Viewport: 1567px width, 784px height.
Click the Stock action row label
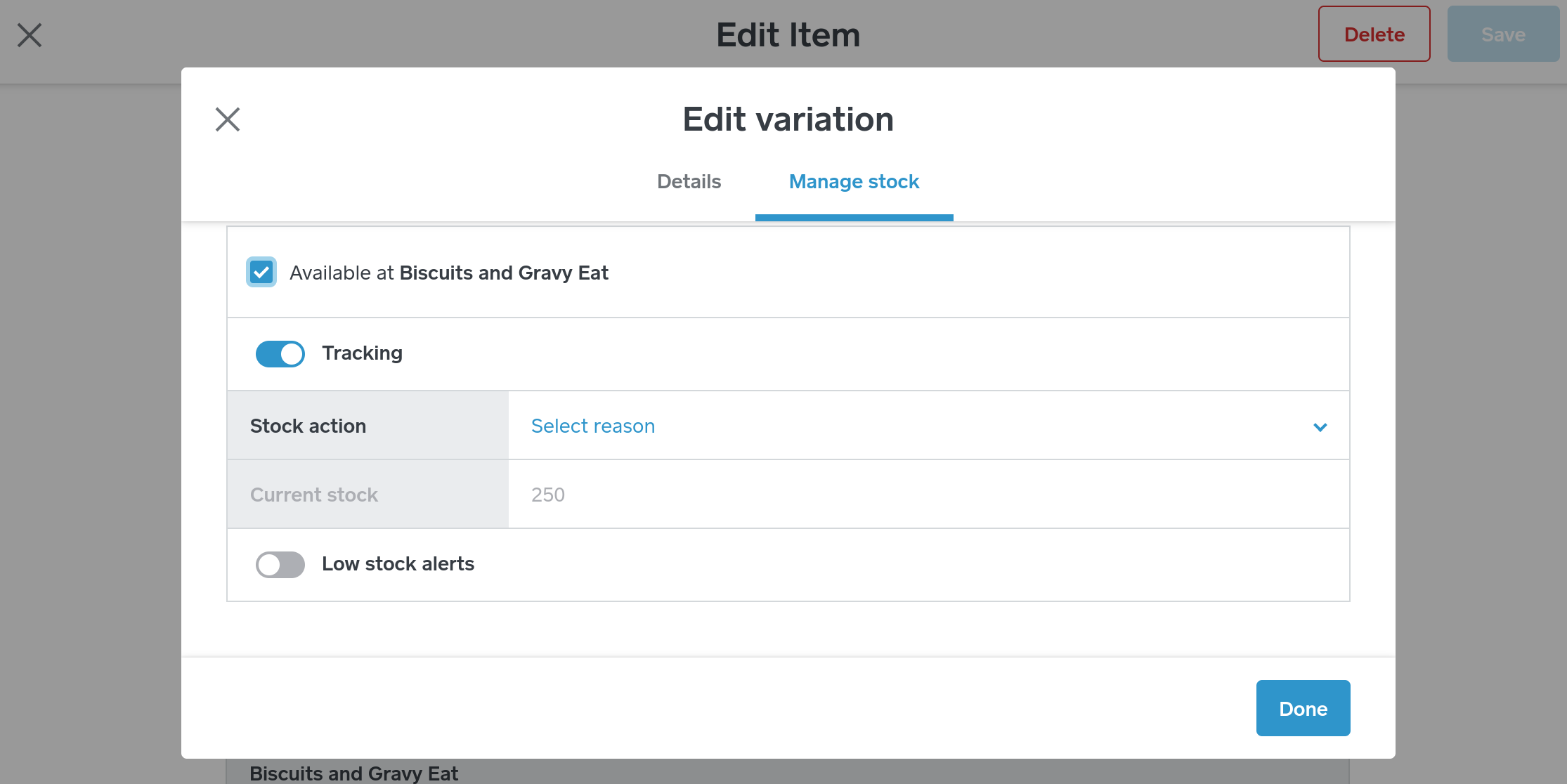coord(308,426)
